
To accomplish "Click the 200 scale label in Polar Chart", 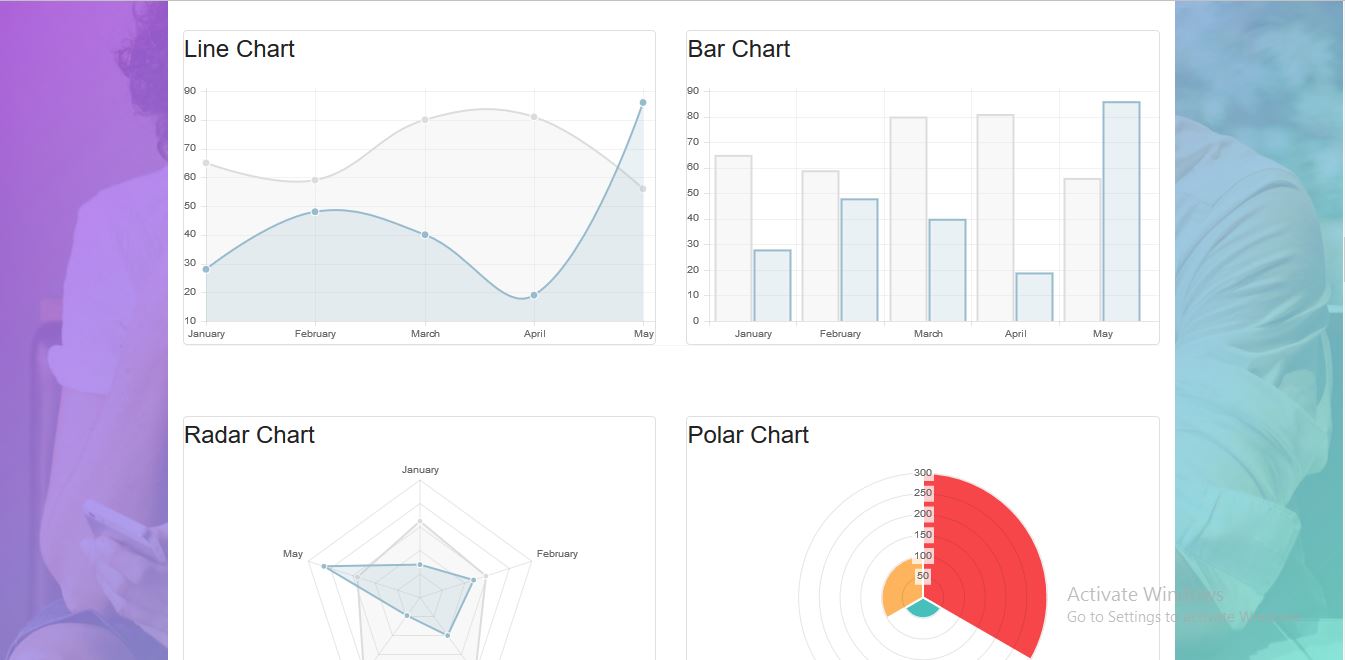I will pos(923,514).
